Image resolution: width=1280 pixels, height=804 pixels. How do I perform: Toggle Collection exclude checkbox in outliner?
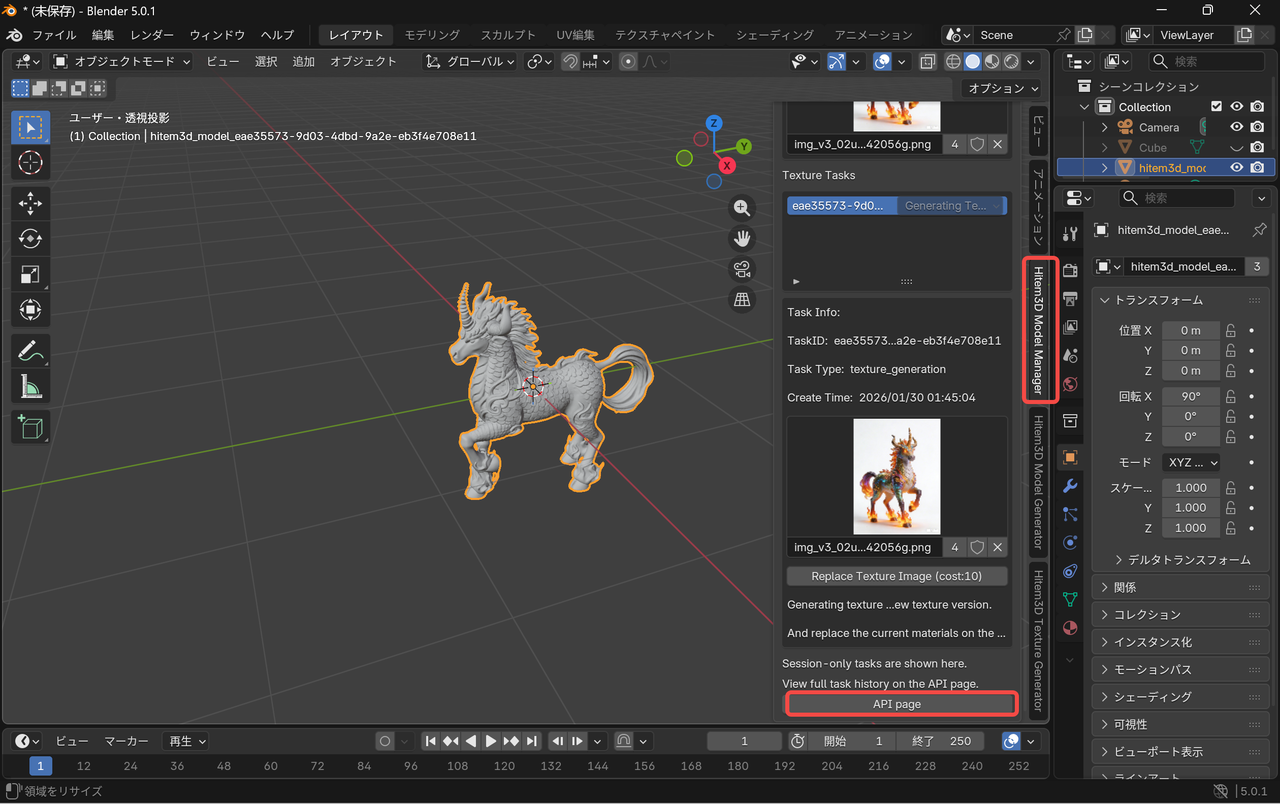coord(1216,107)
